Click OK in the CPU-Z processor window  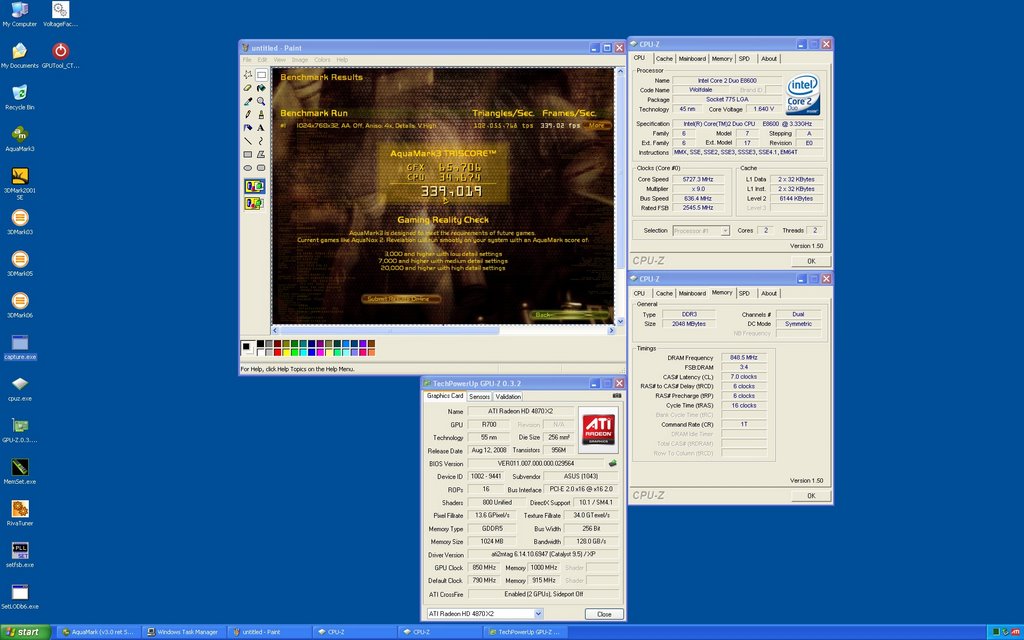tap(810, 261)
